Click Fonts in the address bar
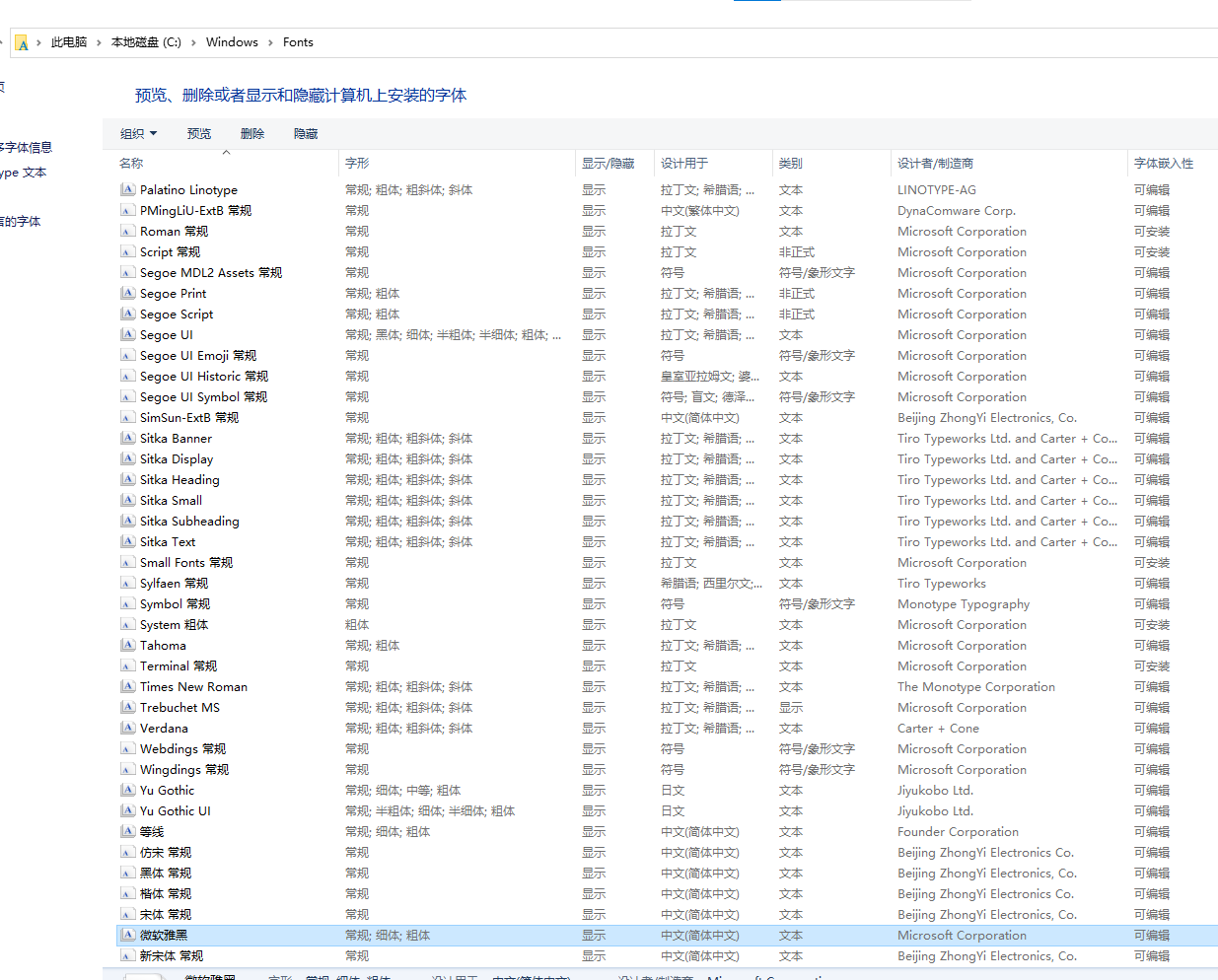 [298, 42]
